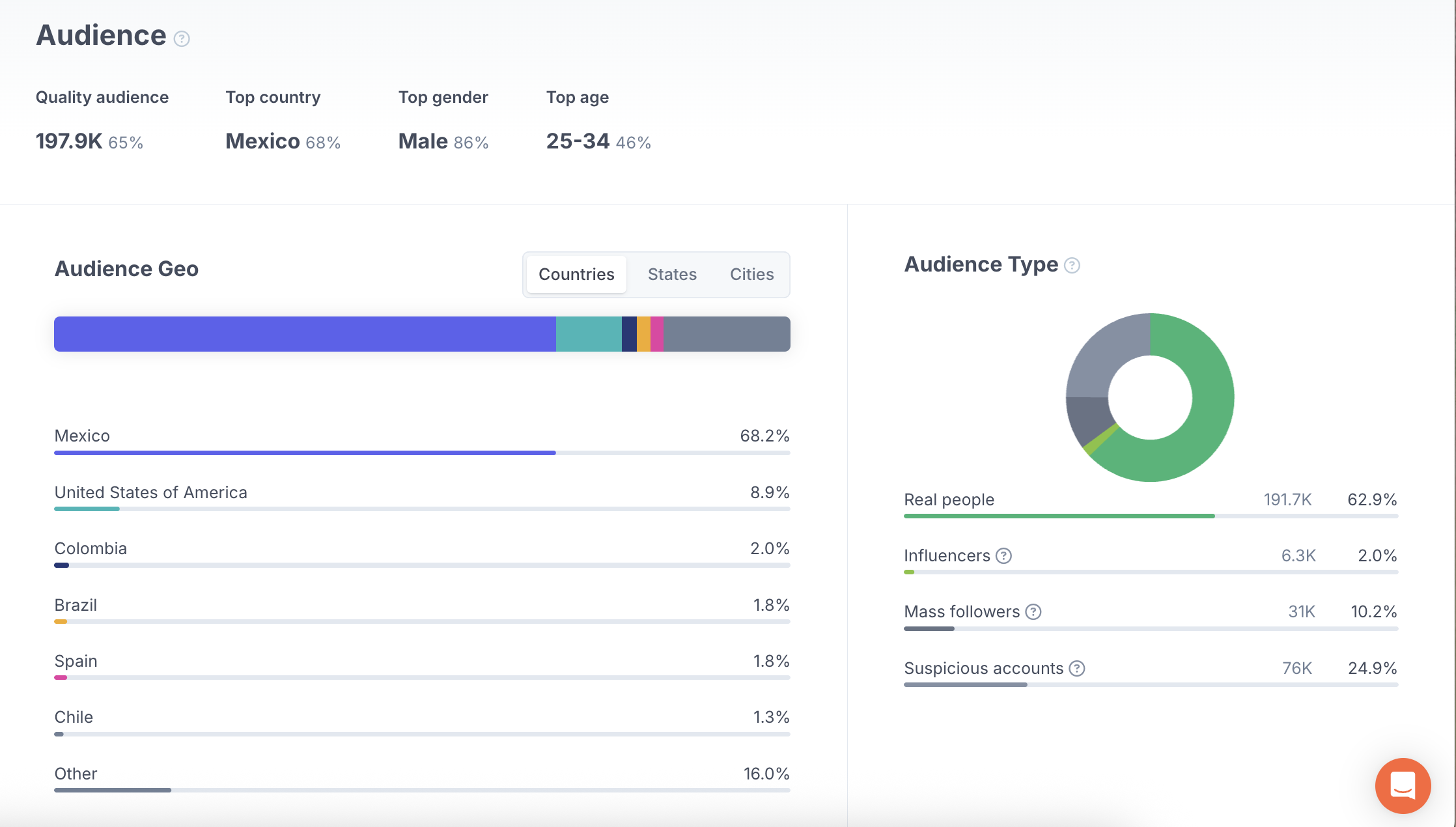Click the Real people progress bar
1456x827 pixels.
[x=1059, y=516]
